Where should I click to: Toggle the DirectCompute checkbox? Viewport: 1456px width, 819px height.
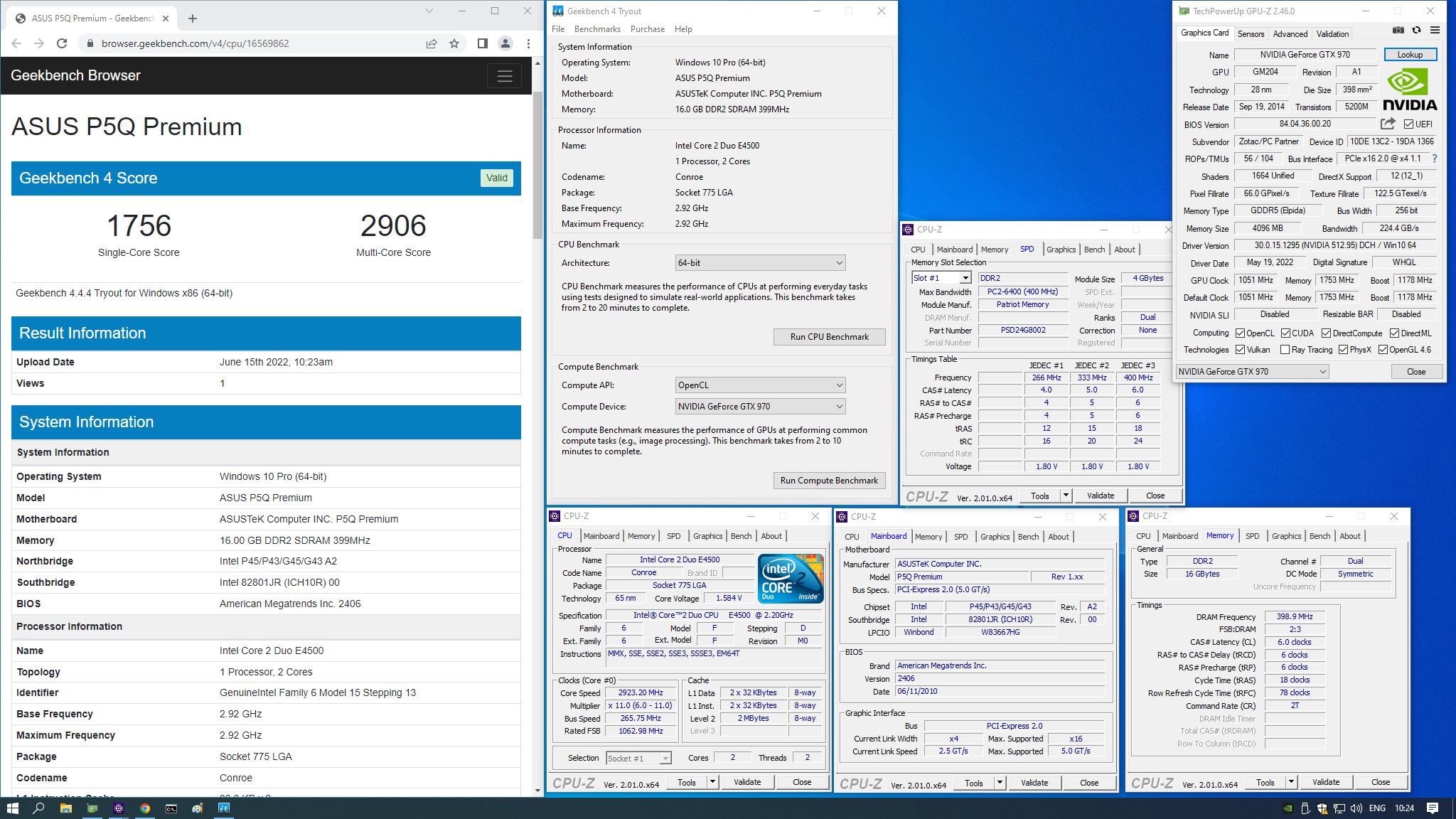[x=1326, y=333]
